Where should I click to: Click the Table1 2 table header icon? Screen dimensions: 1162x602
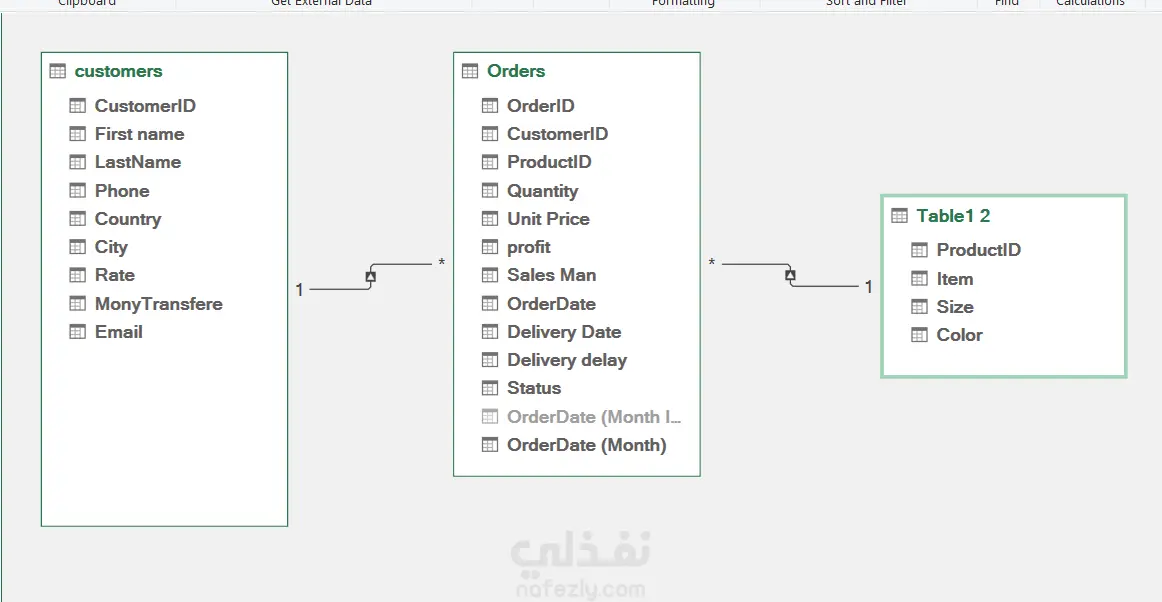coord(899,216)
